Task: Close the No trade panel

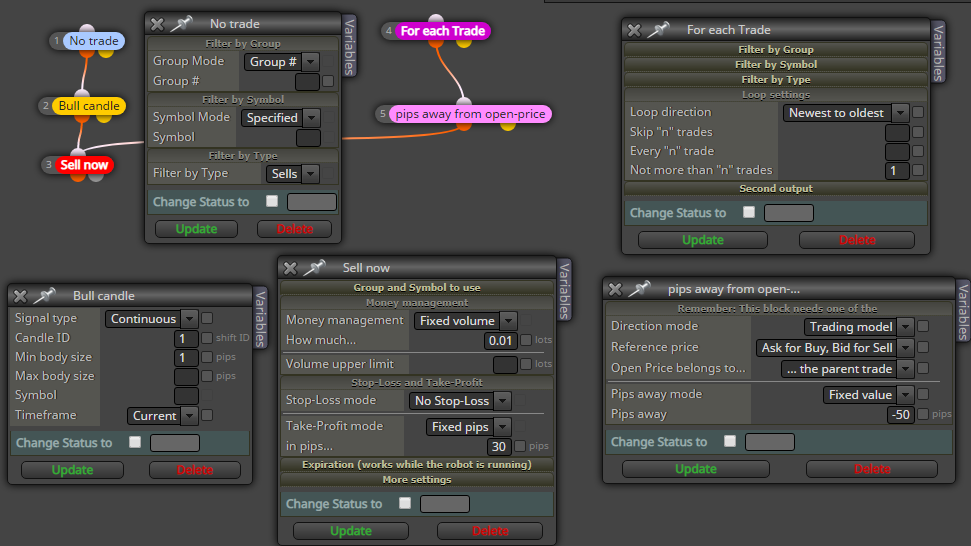Action: [157, 24]
